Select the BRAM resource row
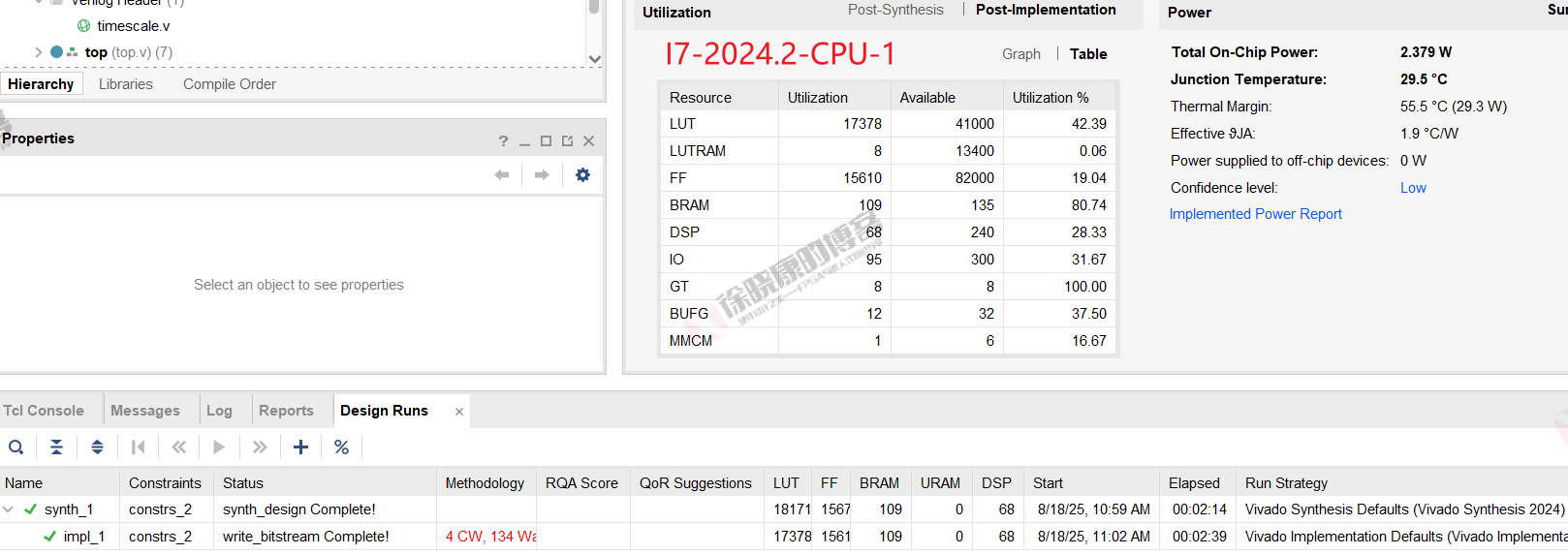Image resolution: width=1568 pixels, height=555 pixels. [888, 205]
